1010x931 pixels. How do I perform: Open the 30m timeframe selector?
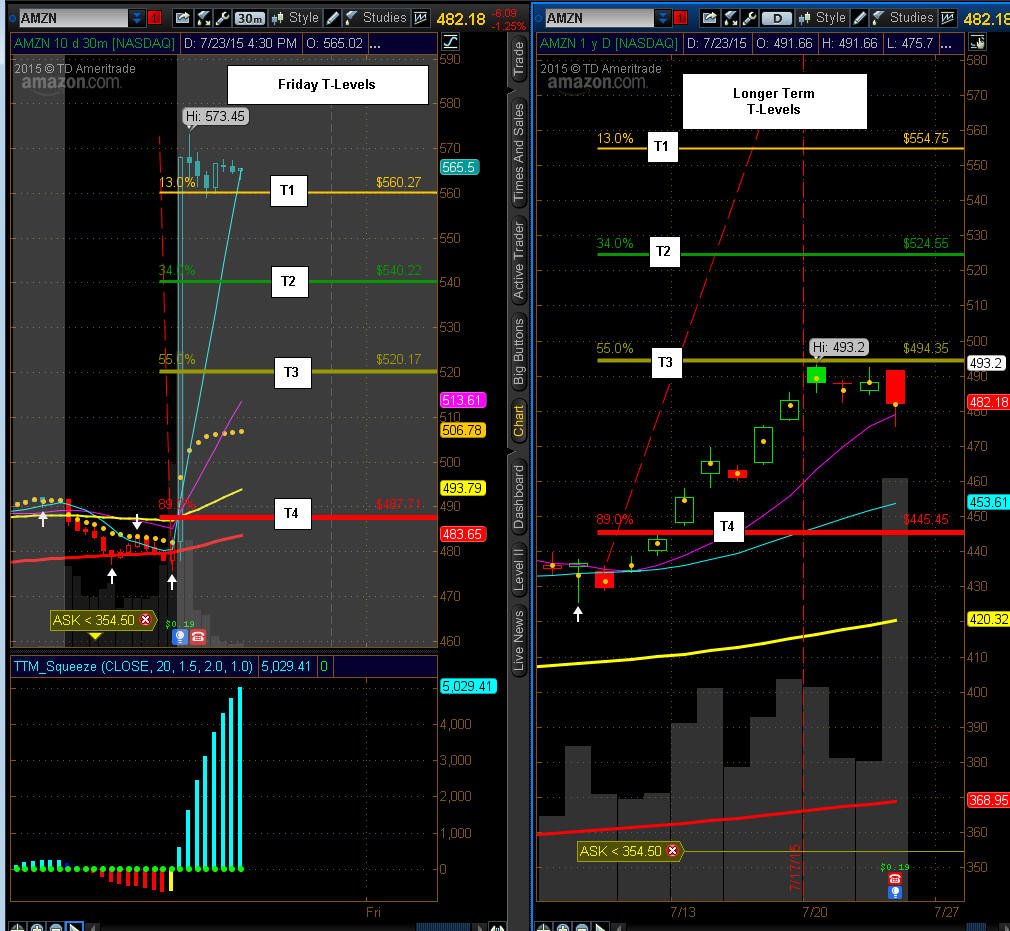(x=249, y=18)
